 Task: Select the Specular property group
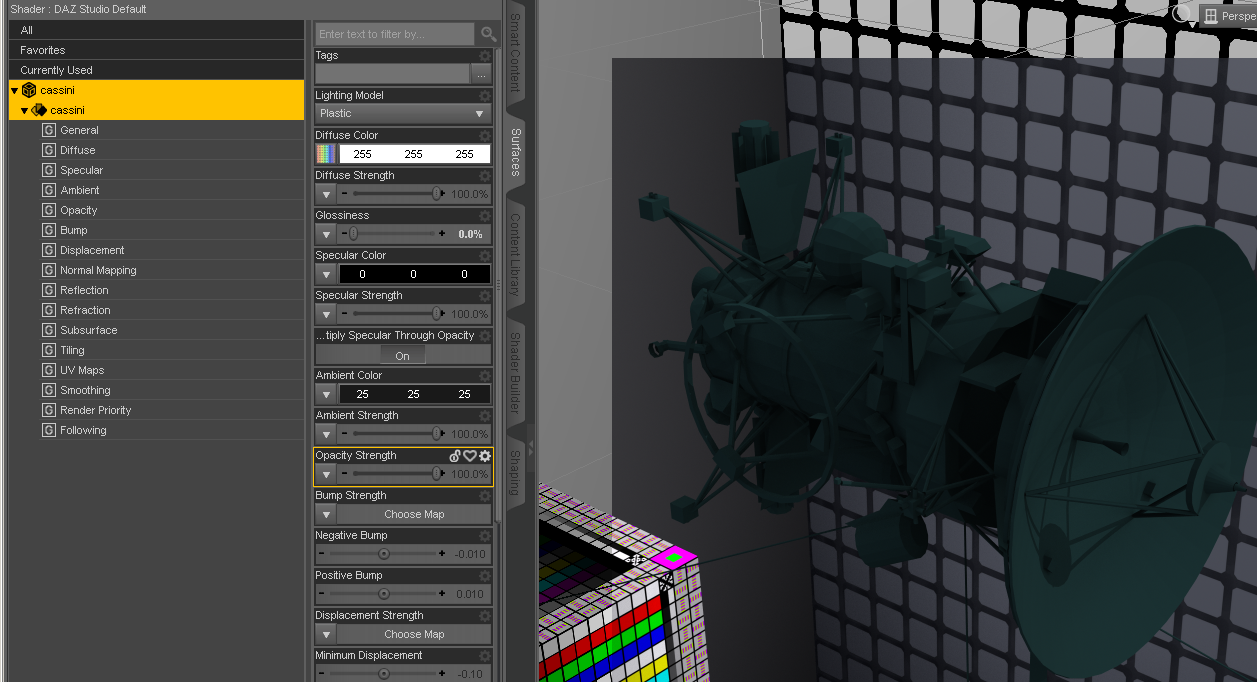pos(81,170)
